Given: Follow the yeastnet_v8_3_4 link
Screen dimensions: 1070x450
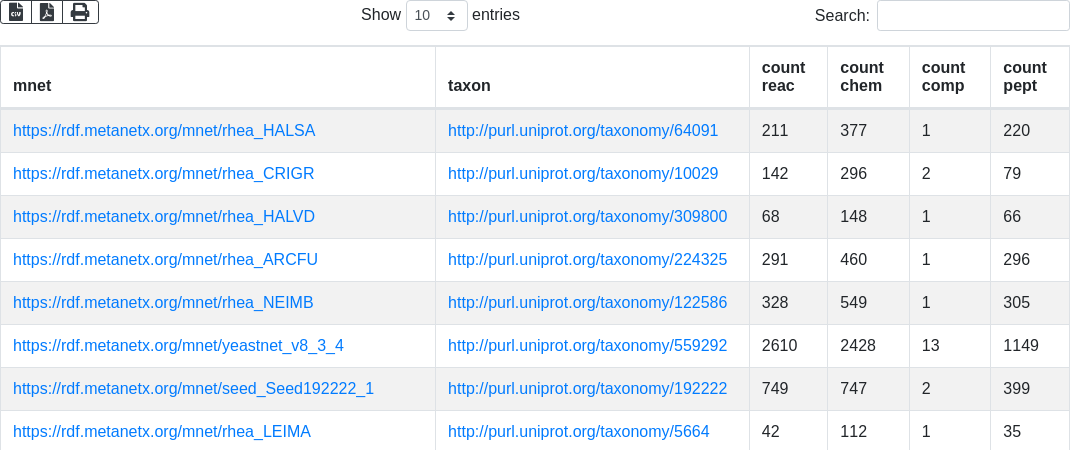Looking at the screenshot, I should click(x=178, y=346).
